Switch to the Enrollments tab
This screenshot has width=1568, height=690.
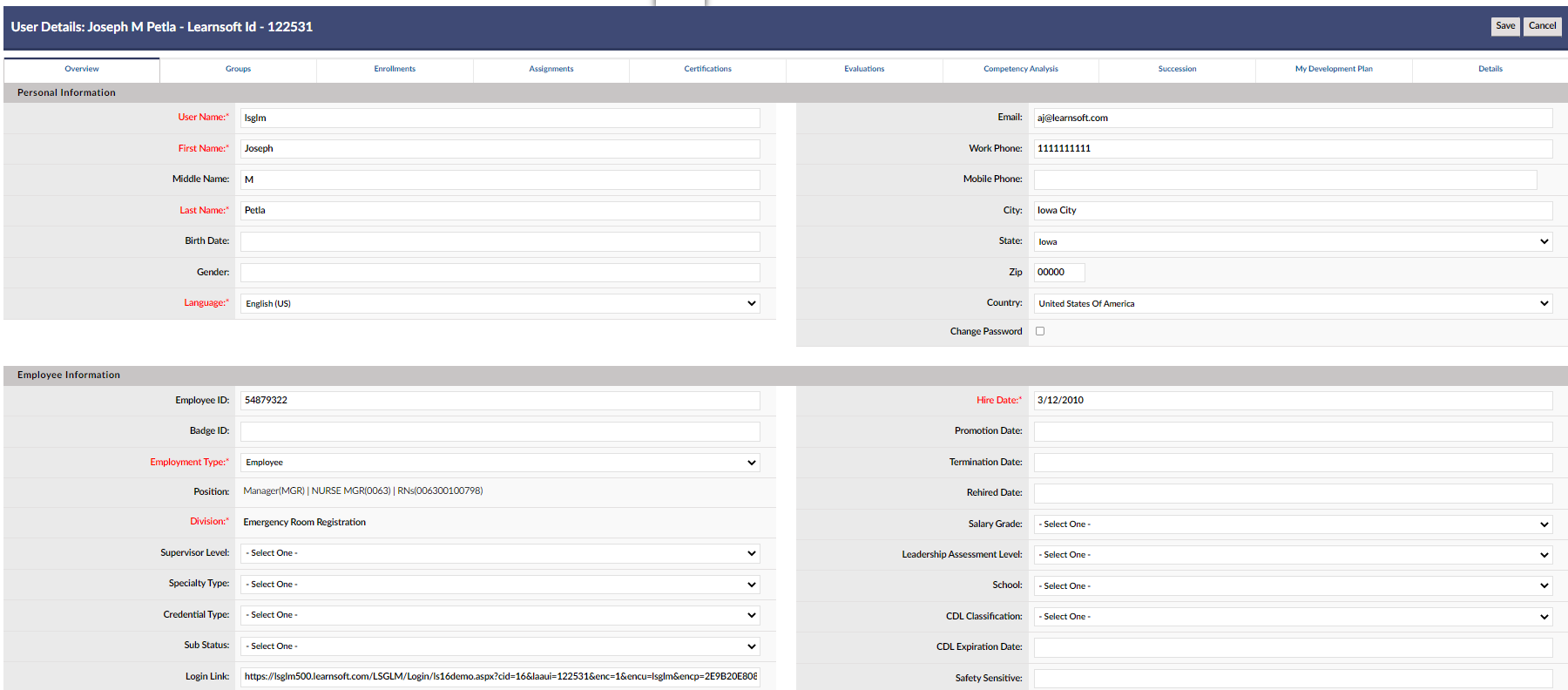coord(395,69)
